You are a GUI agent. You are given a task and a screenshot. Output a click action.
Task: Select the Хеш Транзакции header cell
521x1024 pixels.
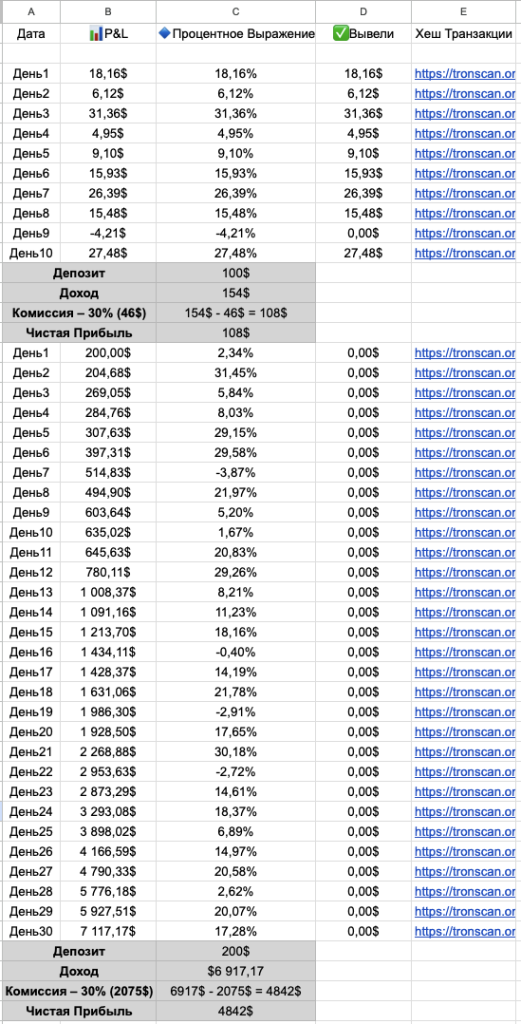466,34
